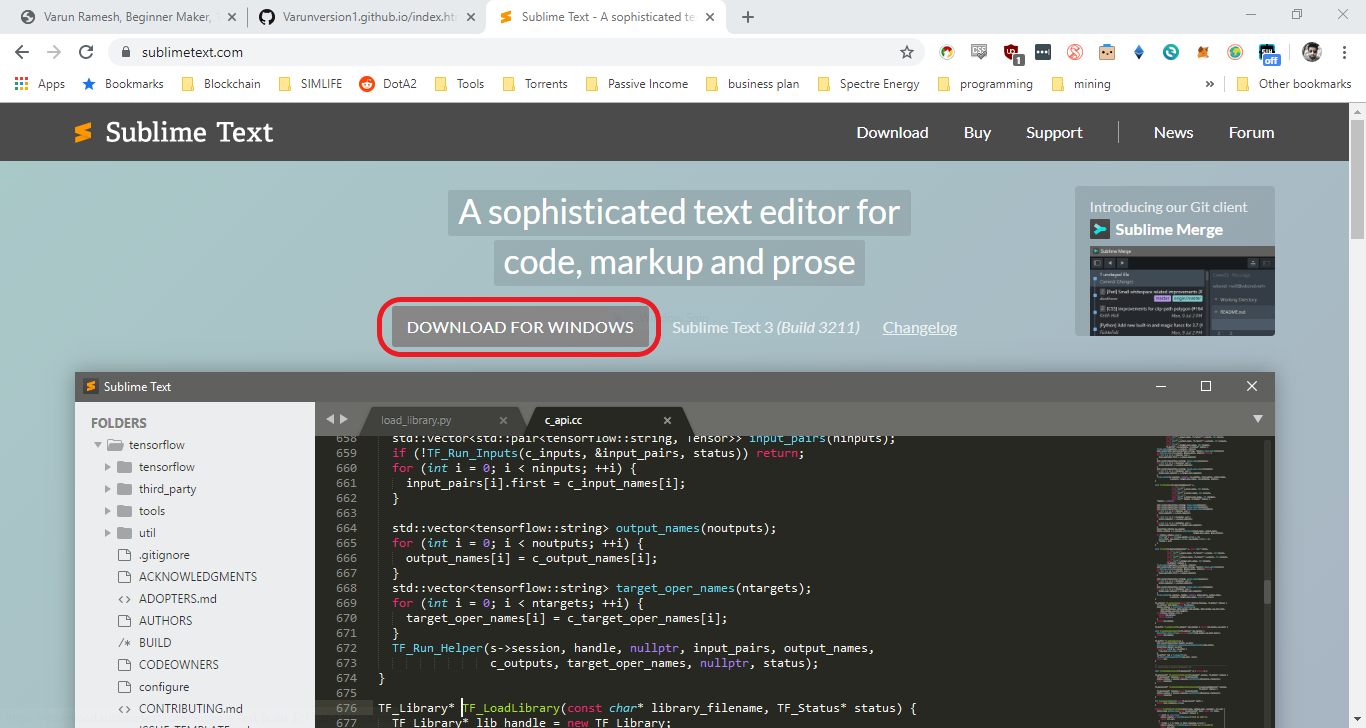
Task: Open the ACKNOWLEDGMENTS file
Action: pos(187,577)
